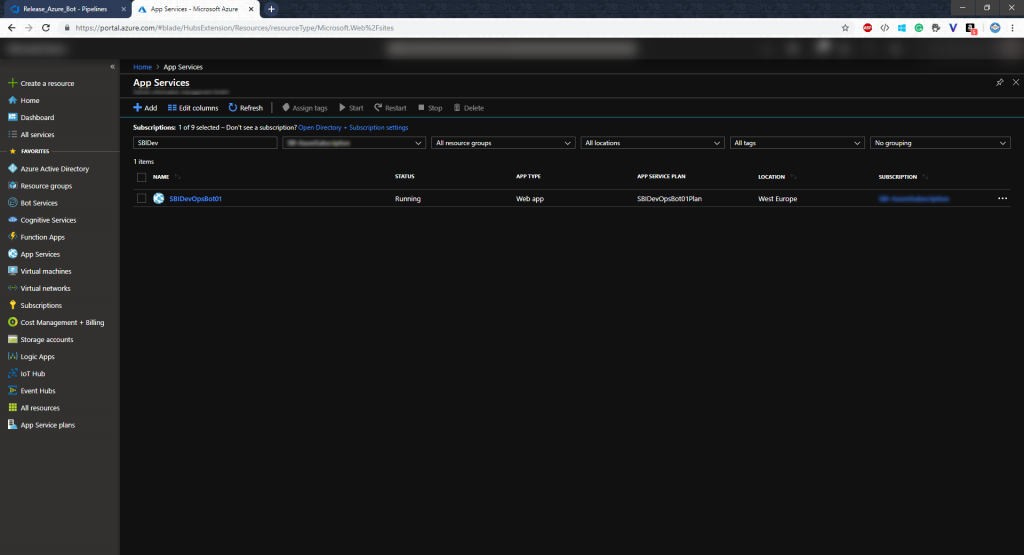Open Directory + Subscription settings link
Viewport: 1024px width, 555px height.
353,127
